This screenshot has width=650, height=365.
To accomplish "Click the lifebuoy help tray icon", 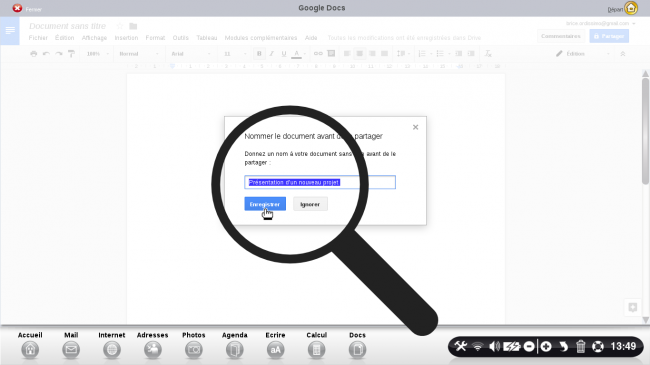I will click(x=598, y=346).
